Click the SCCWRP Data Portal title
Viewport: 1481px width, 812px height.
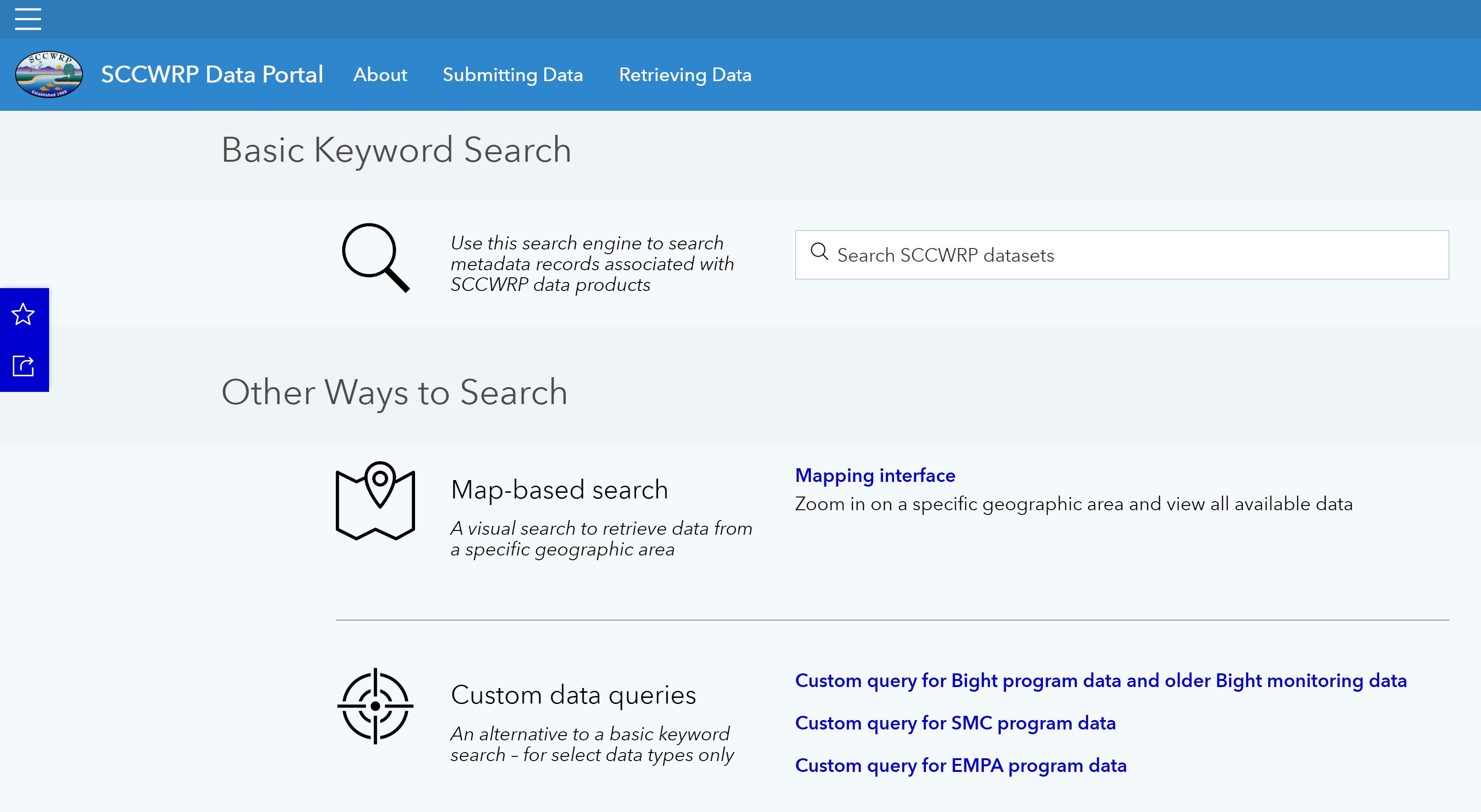click(212, 75)
